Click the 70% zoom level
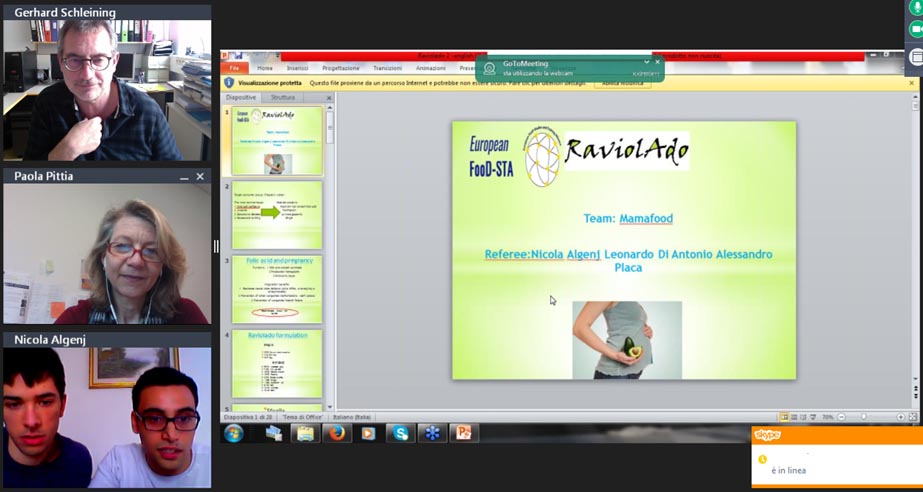Image resolution: width=923 pixels, height=492 pixels. 827,417
